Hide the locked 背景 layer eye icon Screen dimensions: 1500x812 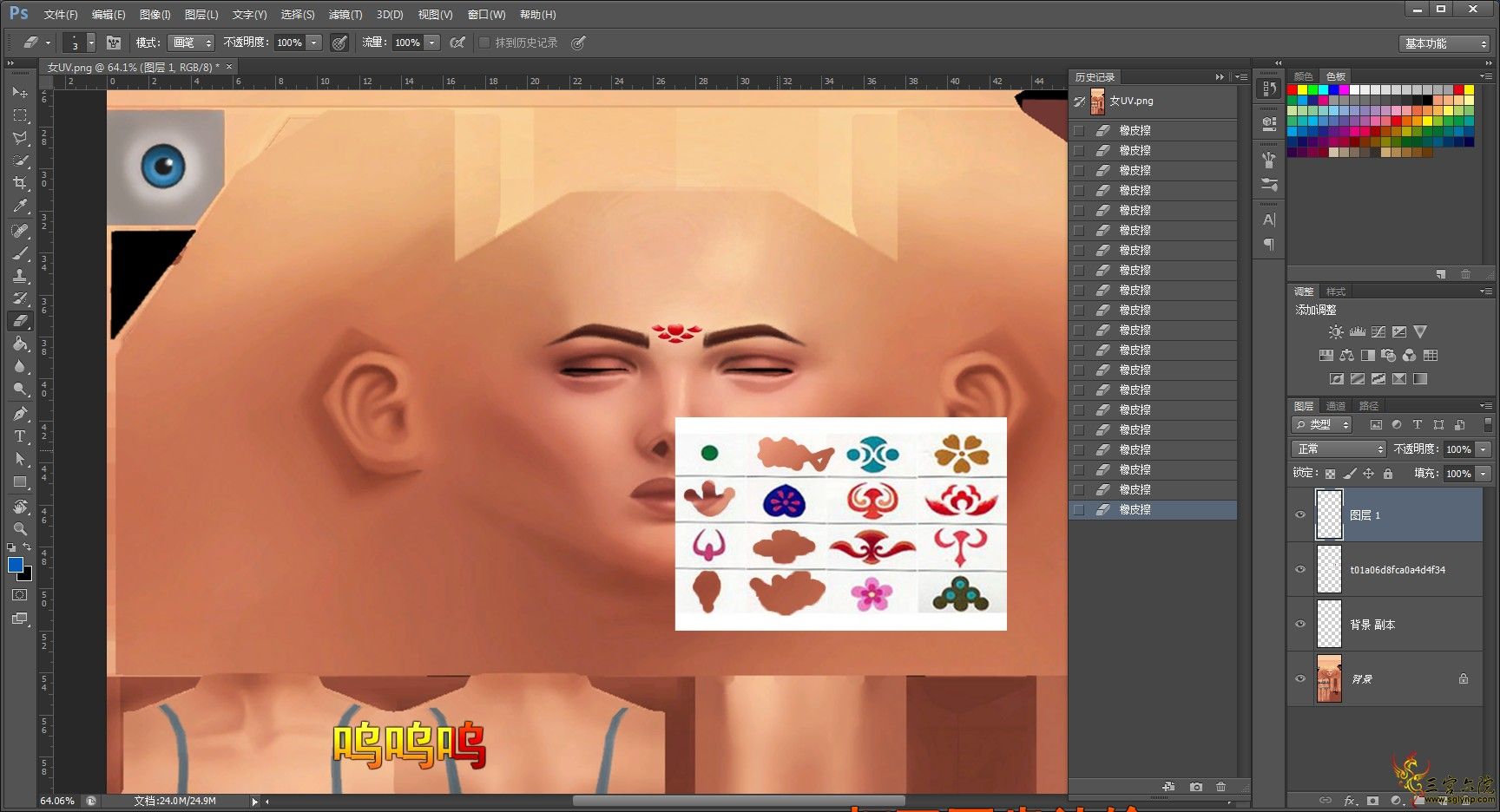(1300, 678)
